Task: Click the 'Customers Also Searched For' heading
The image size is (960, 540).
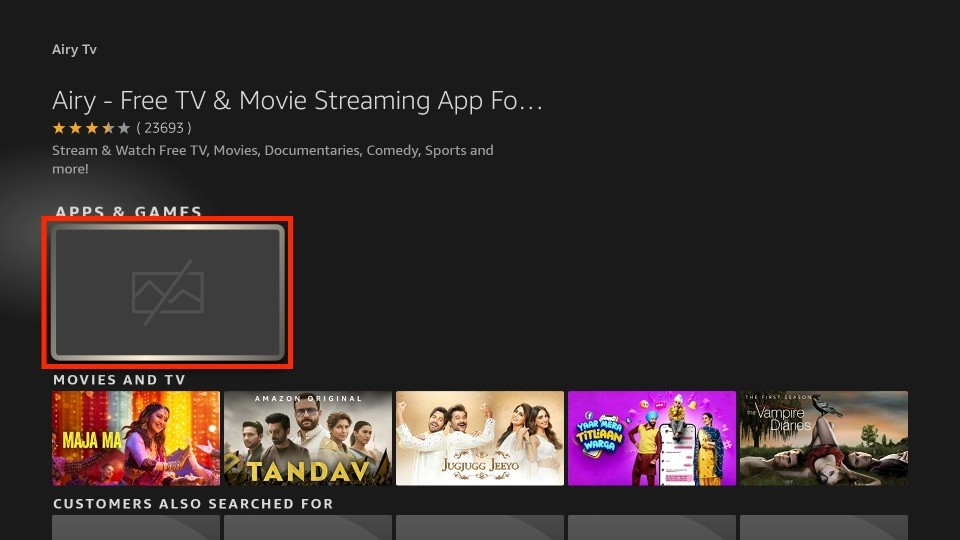Action: (193, 504)
